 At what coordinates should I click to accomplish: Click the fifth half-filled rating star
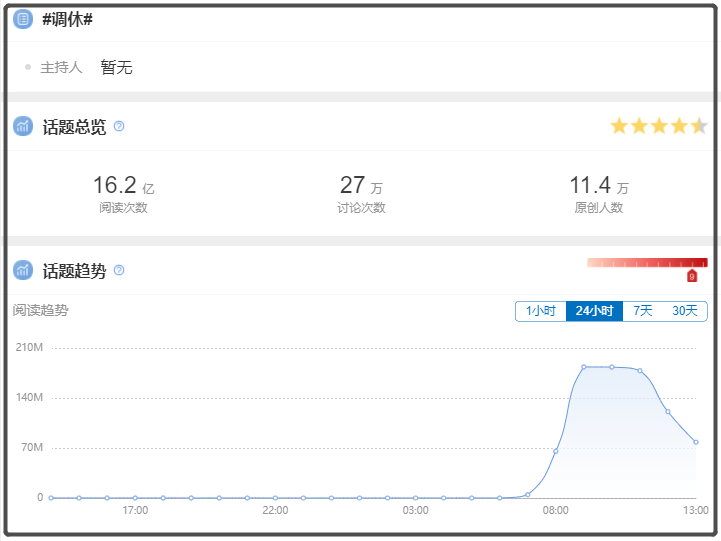(699, 126)
